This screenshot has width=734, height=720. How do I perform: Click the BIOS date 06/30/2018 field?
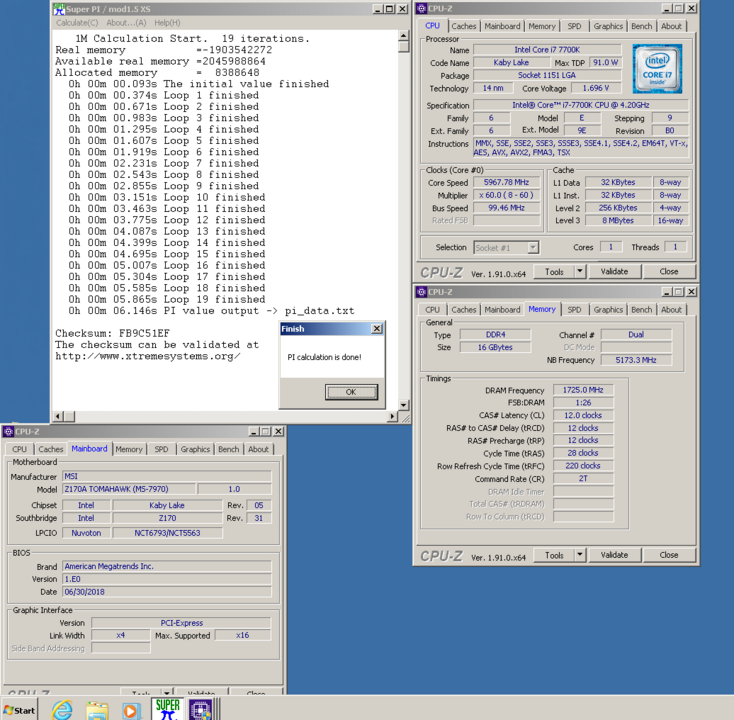tap(167, 592)
